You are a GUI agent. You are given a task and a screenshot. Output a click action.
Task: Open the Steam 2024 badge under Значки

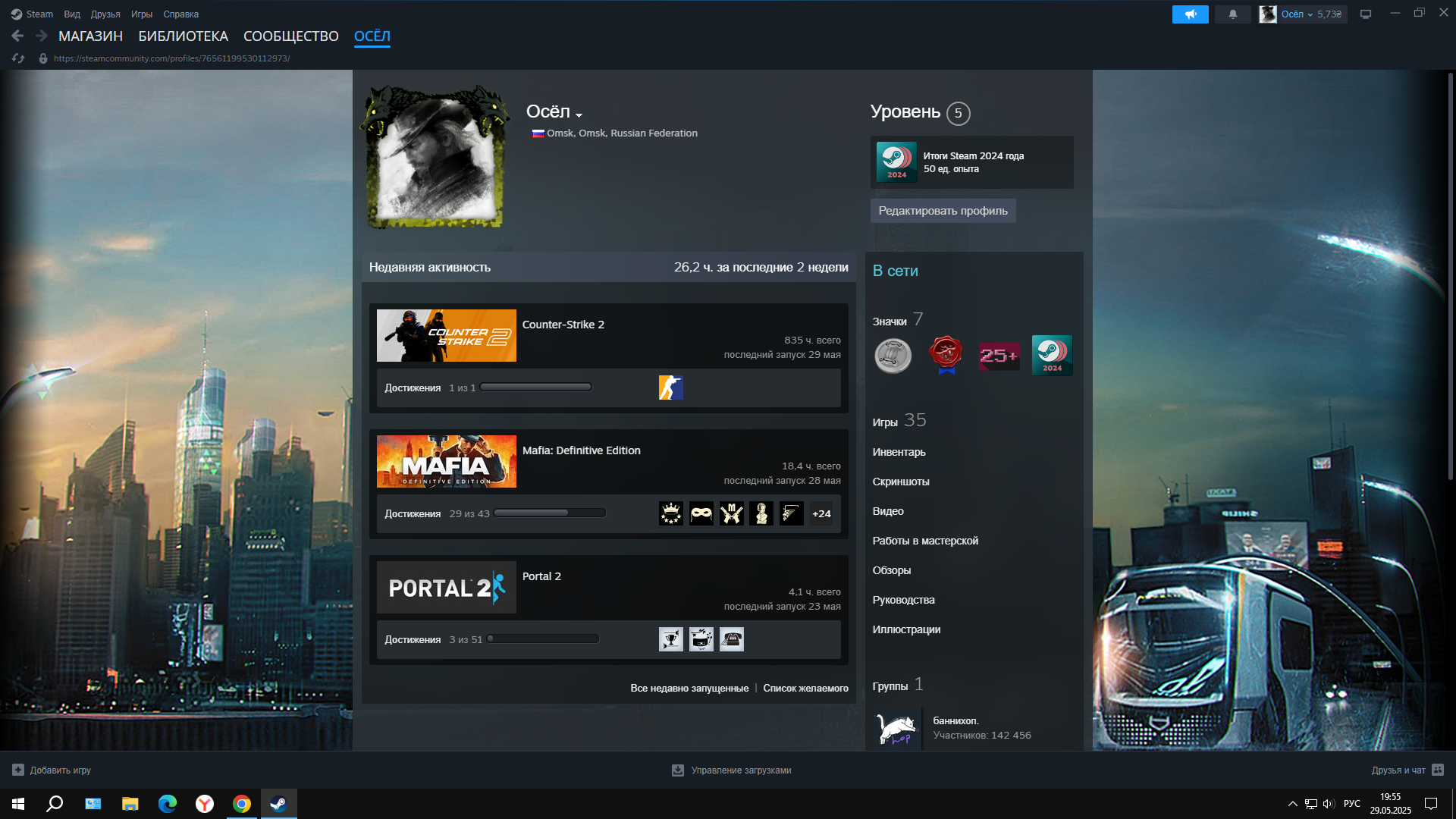pos(1052,356)
